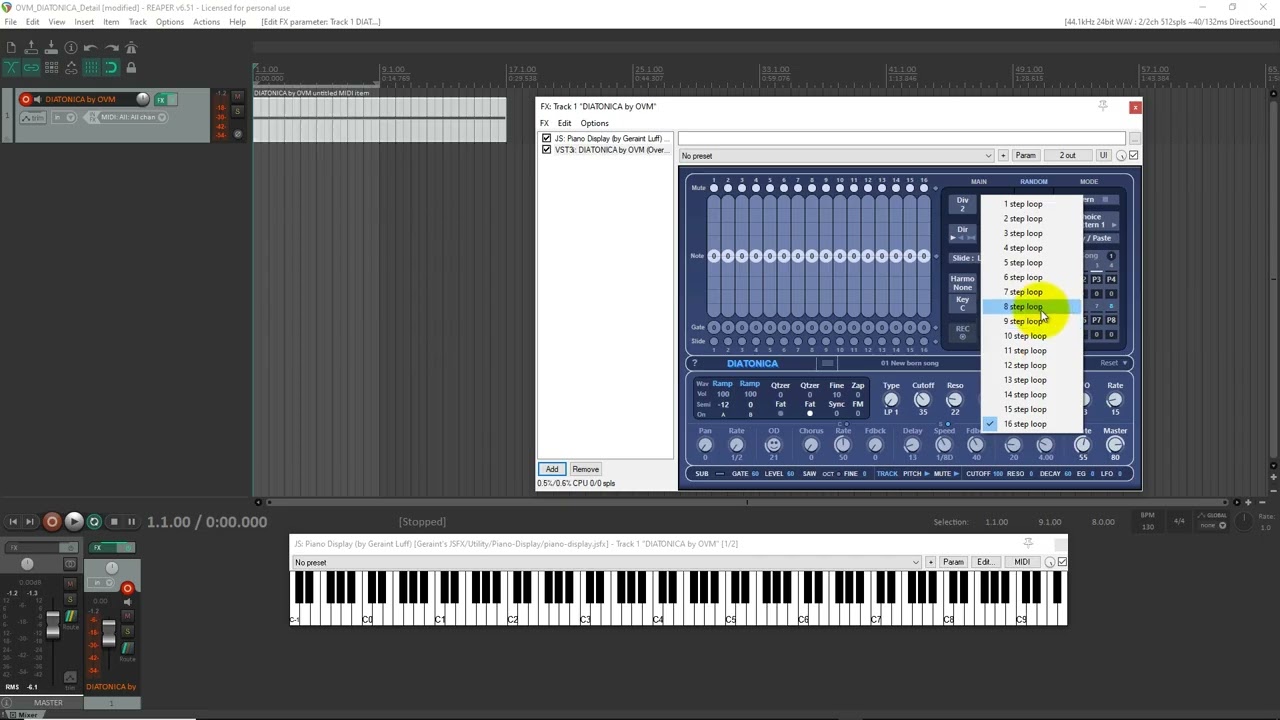Click trim envelope button on track
Viewport: 1280px width, 720px height.
click(33, 117)
